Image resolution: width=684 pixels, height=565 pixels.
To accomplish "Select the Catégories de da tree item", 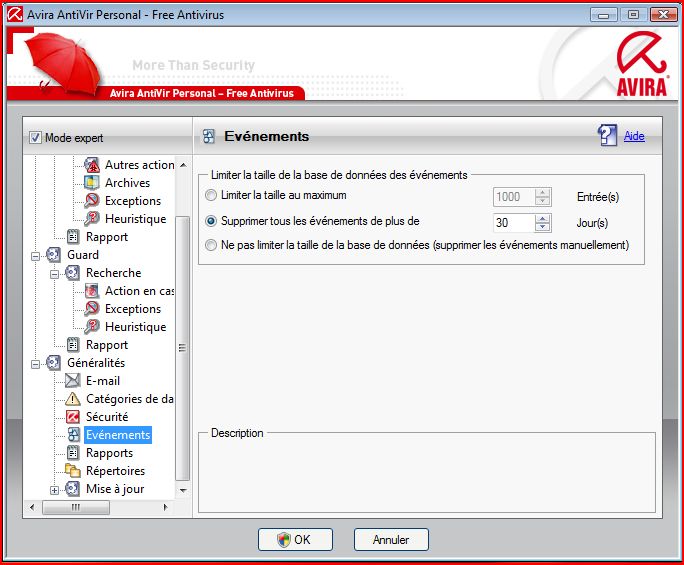I will pyautogui.click(x=130, y=399).
